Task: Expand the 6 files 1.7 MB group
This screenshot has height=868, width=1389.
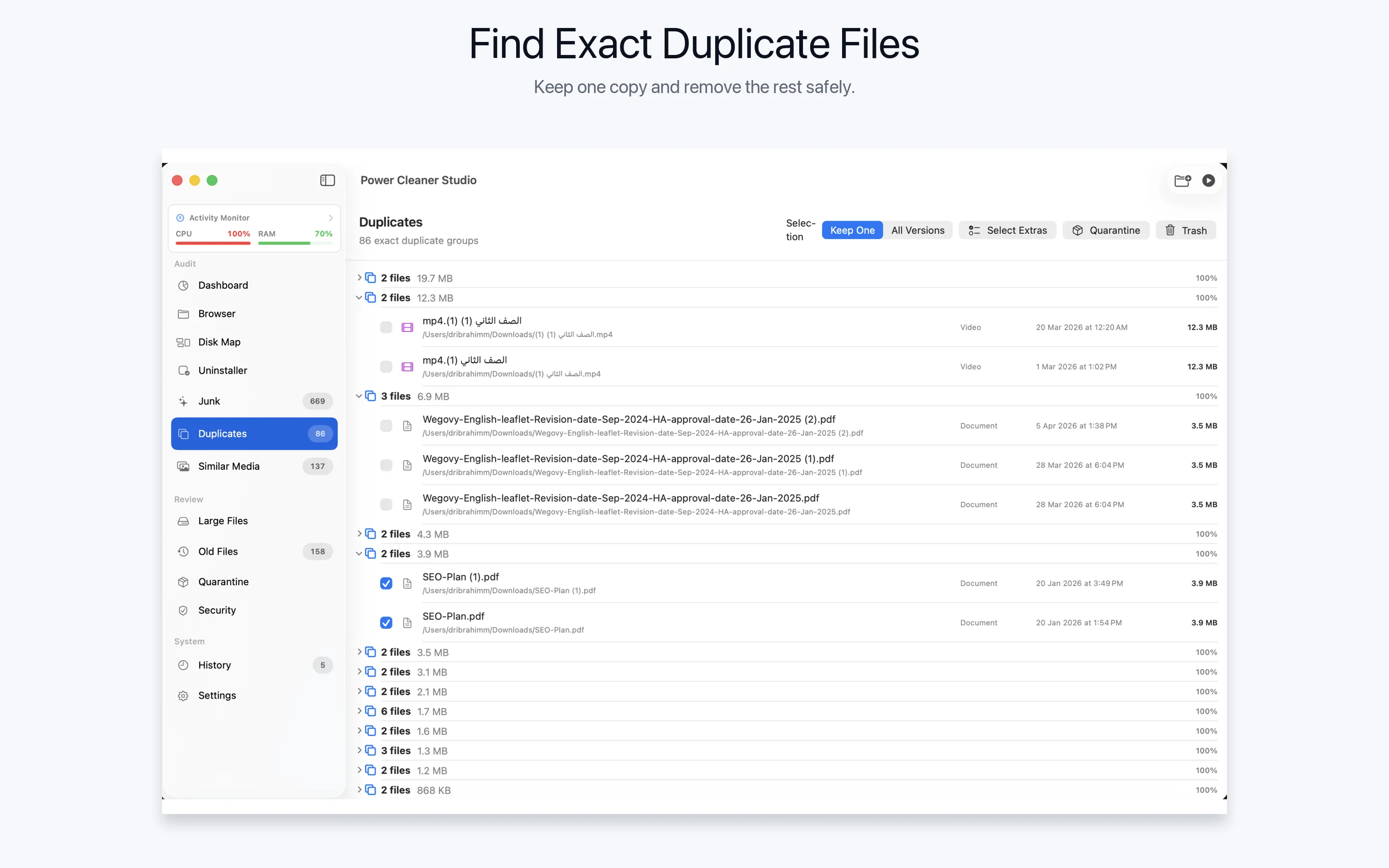Action: (x=359, y=711)
